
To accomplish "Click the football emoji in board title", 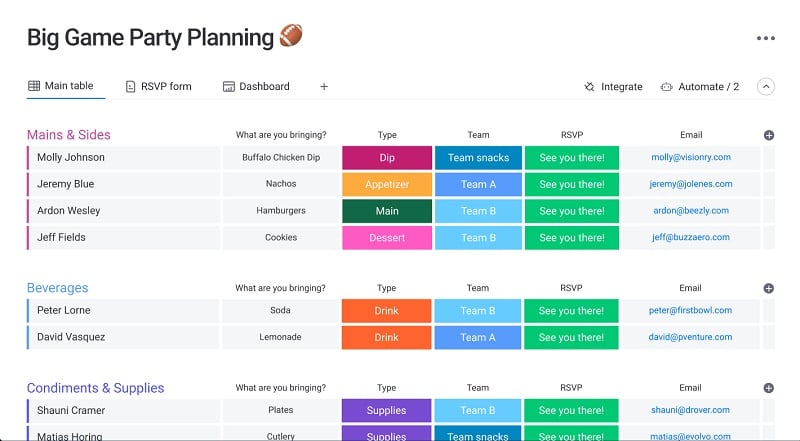I will click(291, 36).
